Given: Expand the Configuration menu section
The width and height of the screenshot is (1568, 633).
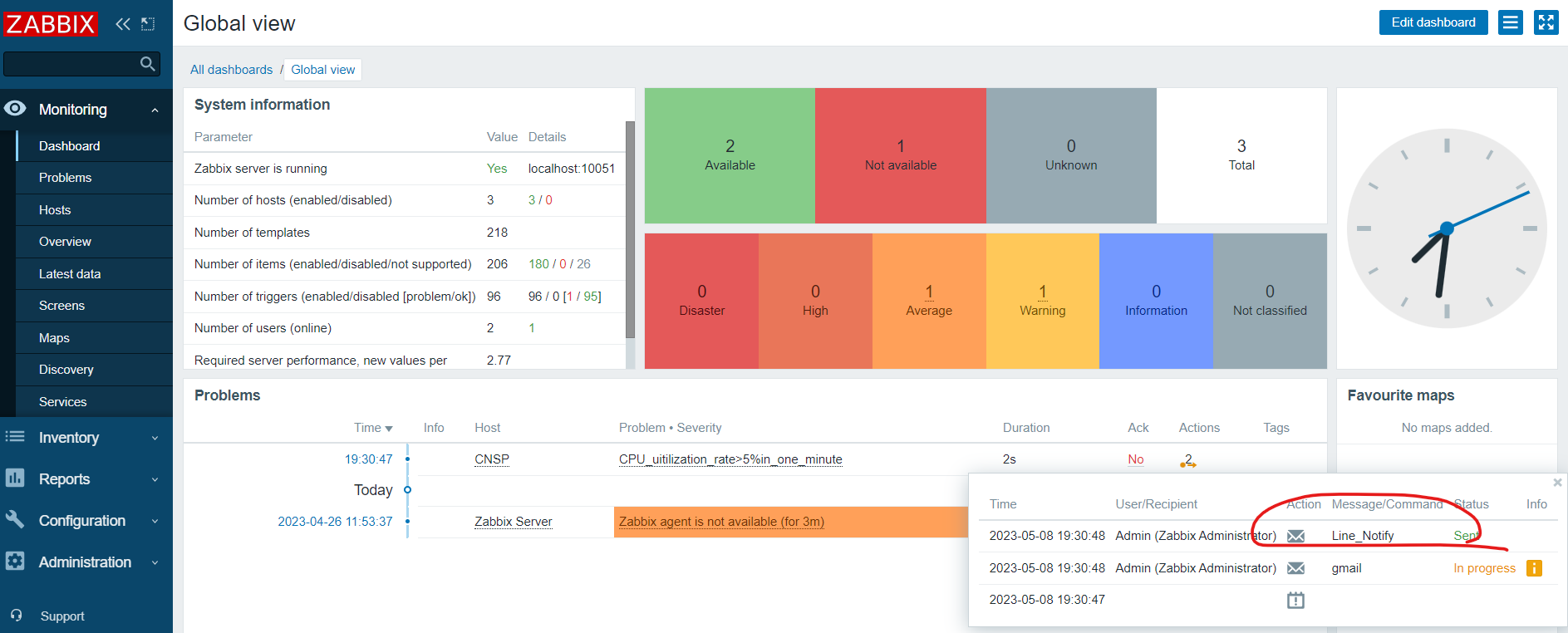Looking at the screenshot, I should pyautogui.click(x=155, y=521).
